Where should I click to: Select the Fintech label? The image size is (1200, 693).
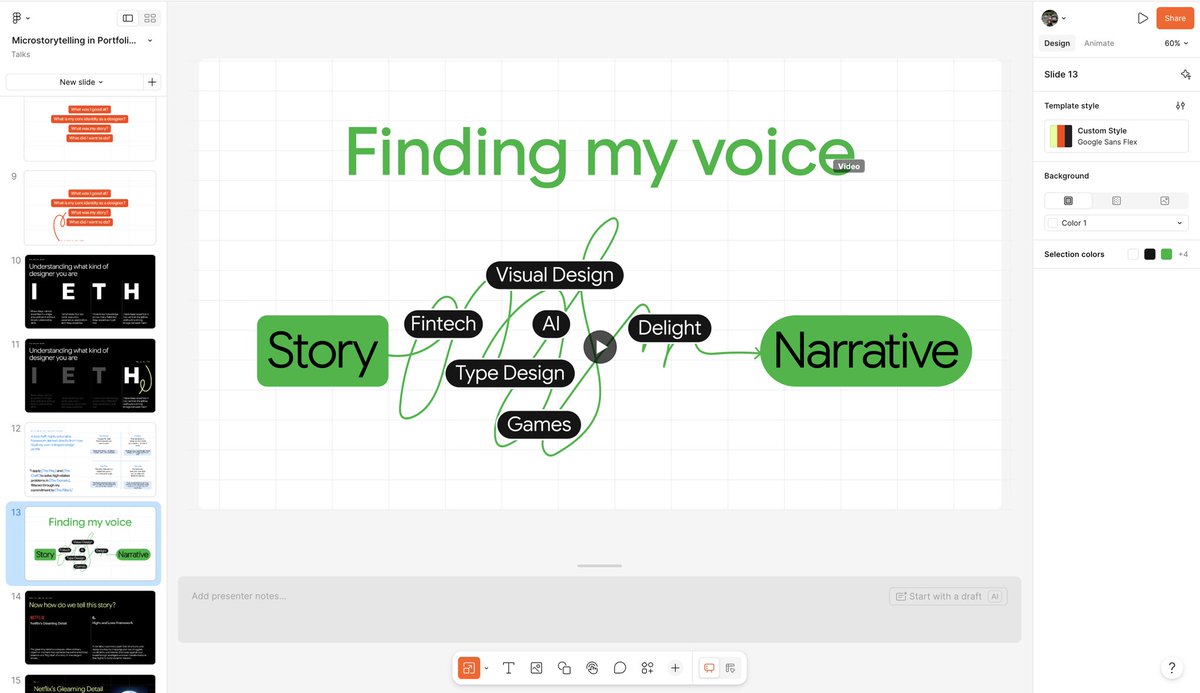click(443, 324)
